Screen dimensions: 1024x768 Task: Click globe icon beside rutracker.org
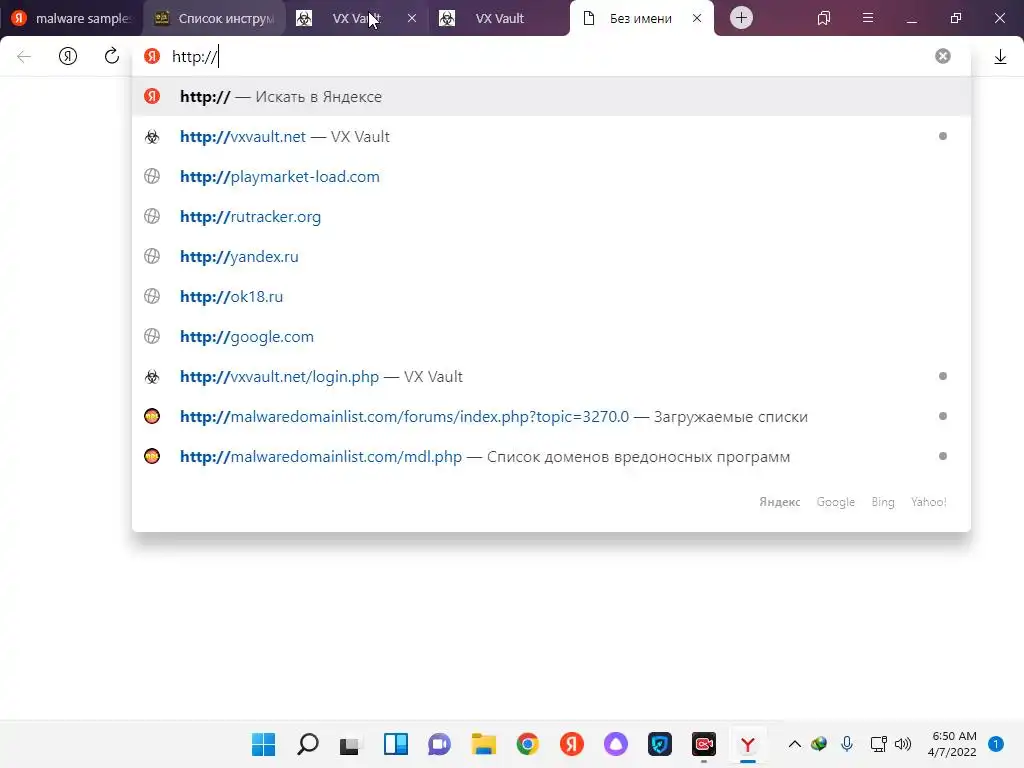(152, 216)
